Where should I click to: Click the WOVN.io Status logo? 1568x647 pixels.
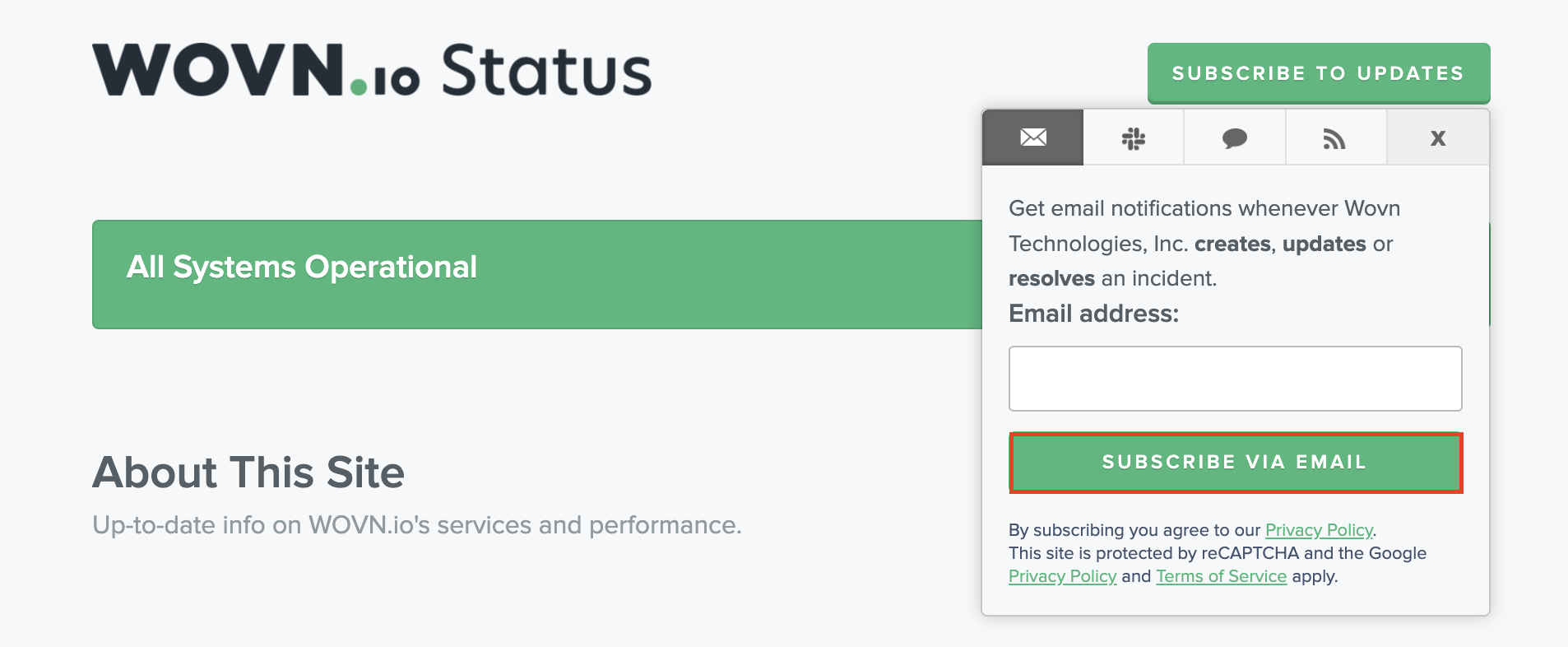click(x=370, y=71)
